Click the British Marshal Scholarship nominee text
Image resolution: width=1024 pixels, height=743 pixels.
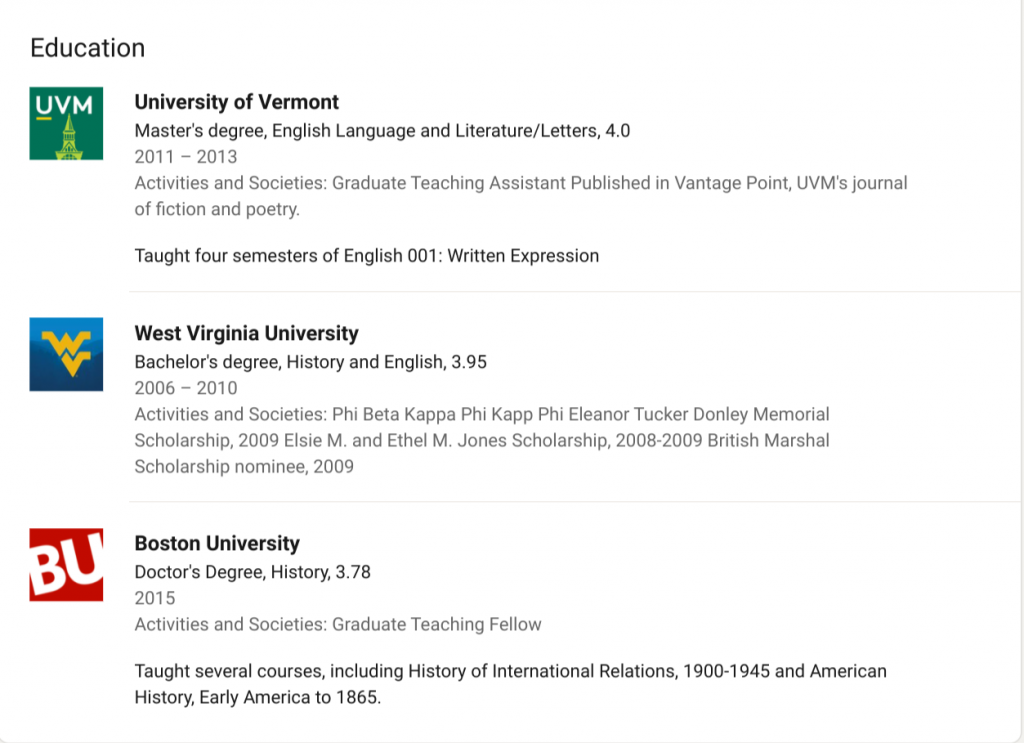coord(769,440)
